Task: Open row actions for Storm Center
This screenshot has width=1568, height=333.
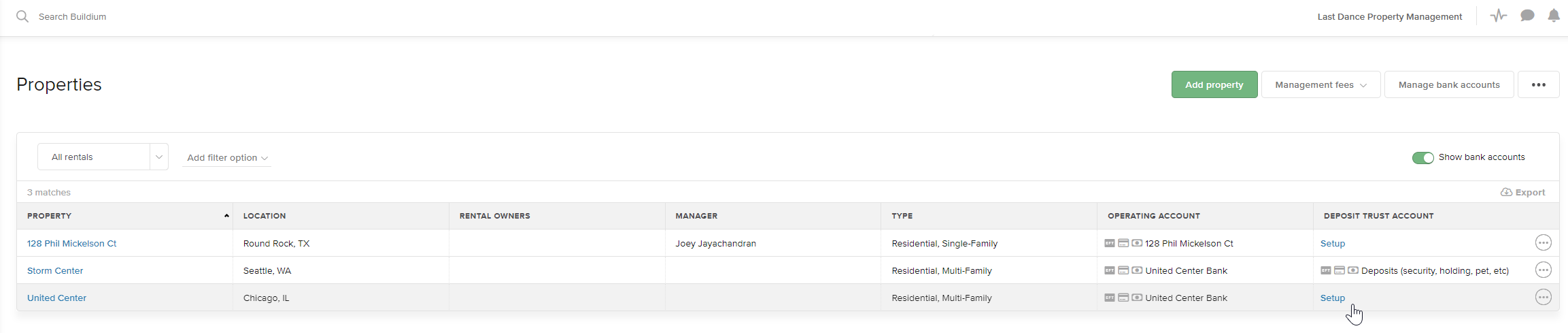Action: [x=1544, y=270]
